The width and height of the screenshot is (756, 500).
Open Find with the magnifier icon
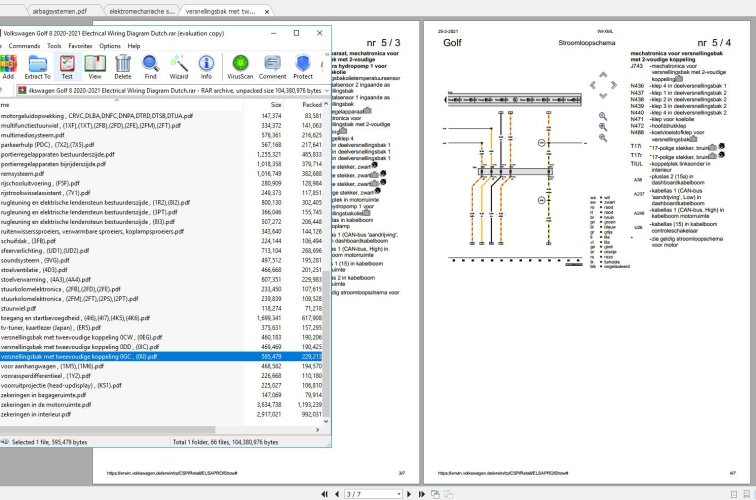[150, 67]
